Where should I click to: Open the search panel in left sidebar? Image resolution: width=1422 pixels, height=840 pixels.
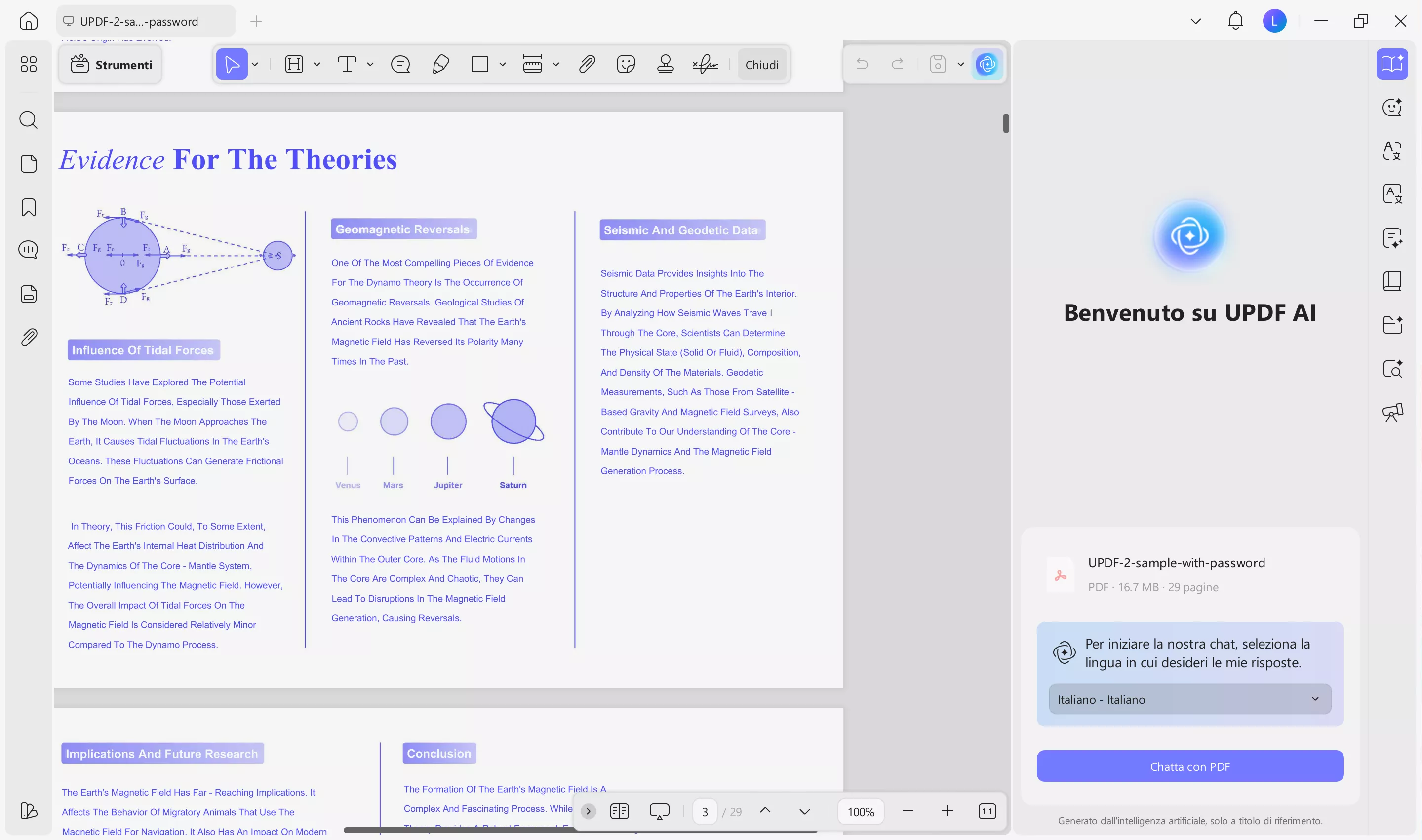28,120
